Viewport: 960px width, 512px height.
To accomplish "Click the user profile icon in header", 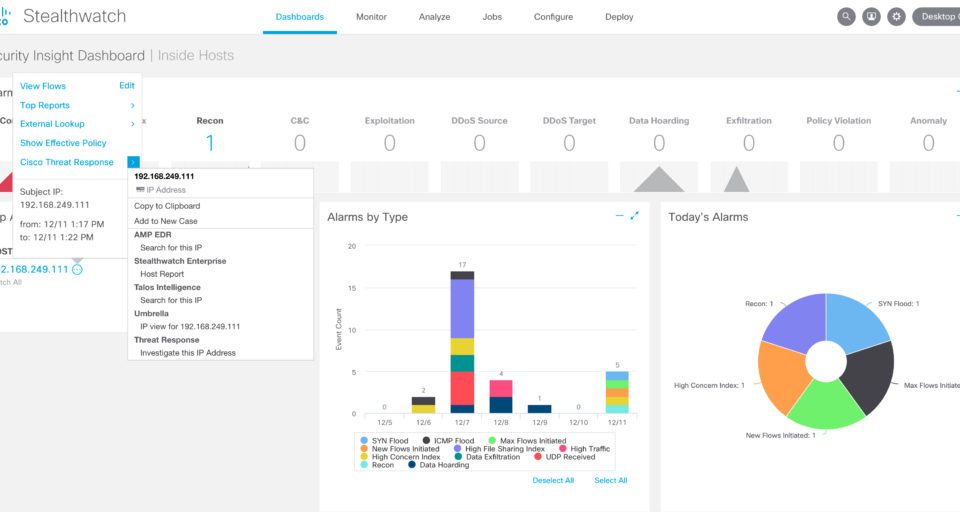I will [x=871, y=17].
